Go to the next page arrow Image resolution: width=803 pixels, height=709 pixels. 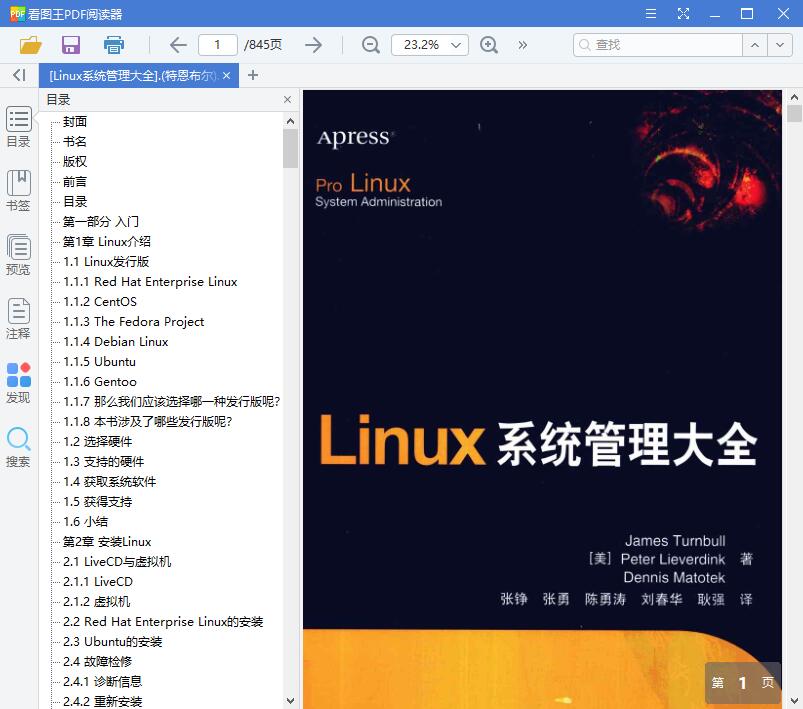pyautogui.click(x=313, y=45)
